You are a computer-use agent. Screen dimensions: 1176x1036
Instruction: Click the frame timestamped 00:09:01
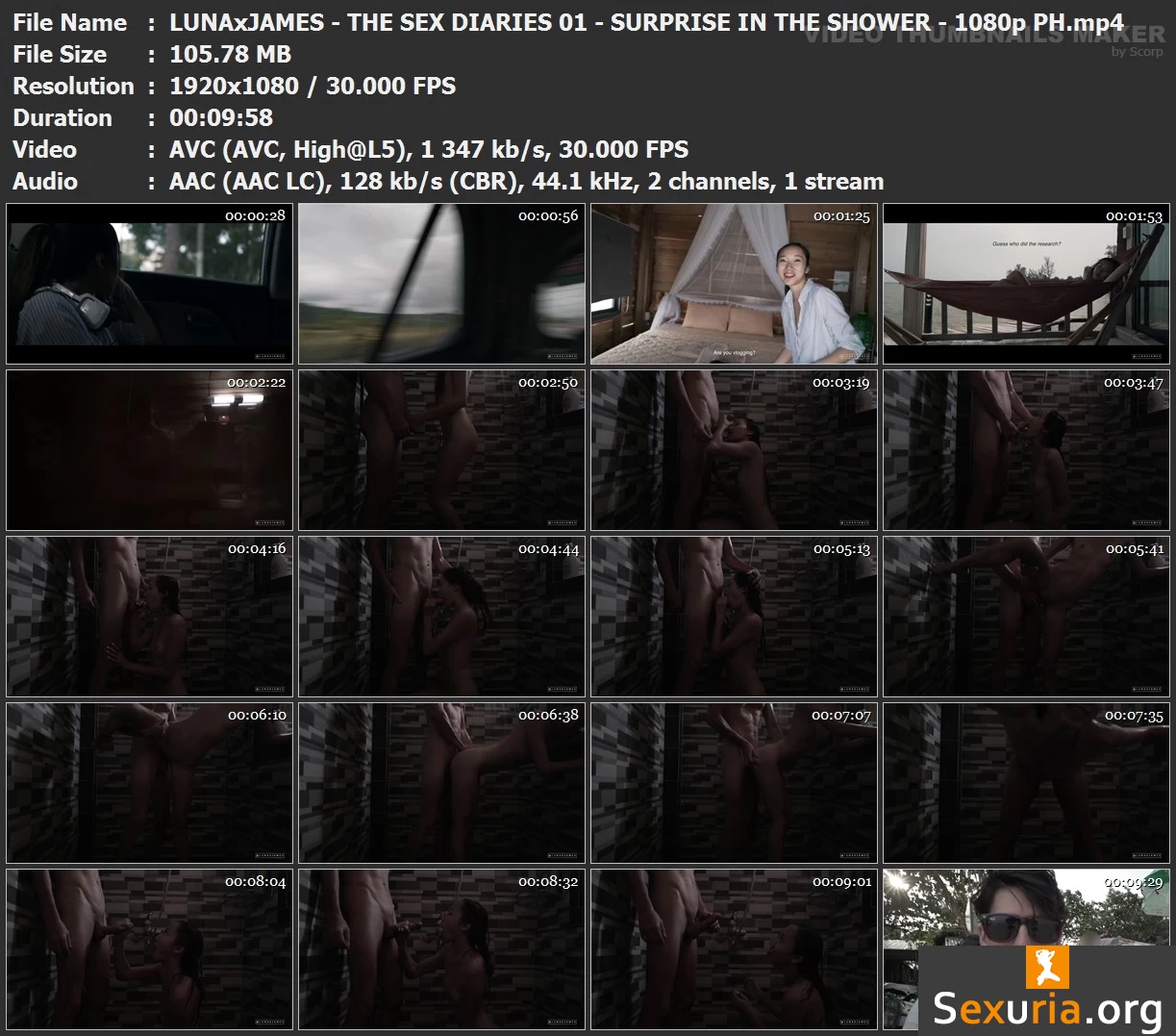coord(734,949)
